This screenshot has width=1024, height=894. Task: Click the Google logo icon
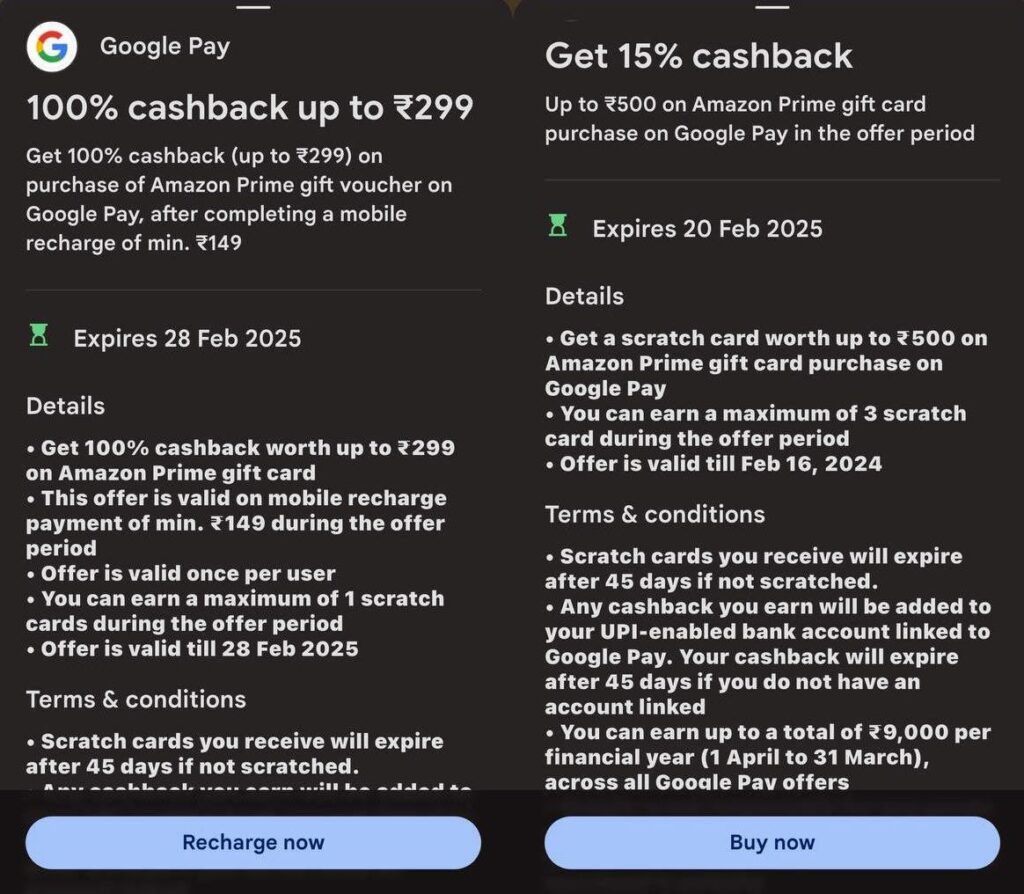click(x=52, y=46)
